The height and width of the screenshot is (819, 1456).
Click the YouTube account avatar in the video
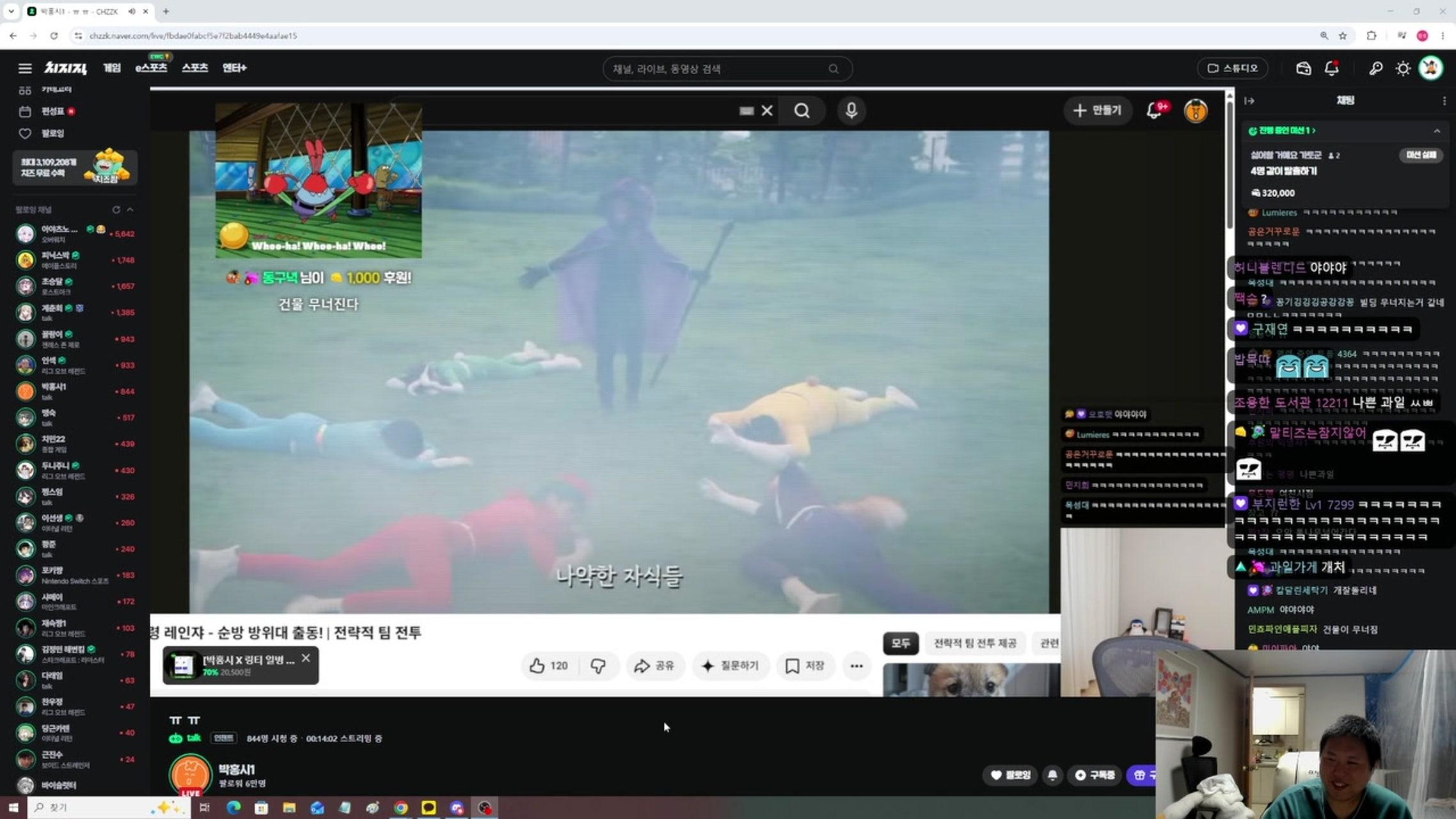[x=1195, y=111]
